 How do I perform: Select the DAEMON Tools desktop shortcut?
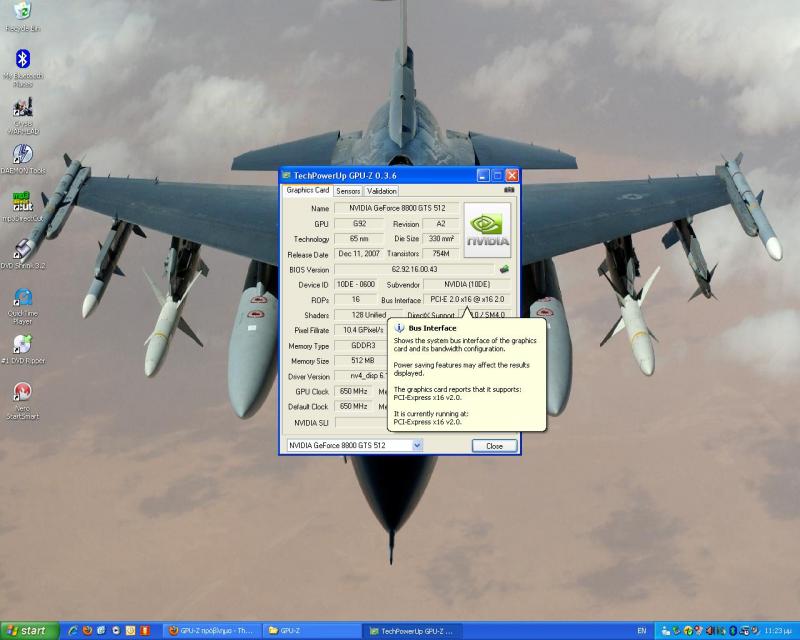click(x=22, y=158)
